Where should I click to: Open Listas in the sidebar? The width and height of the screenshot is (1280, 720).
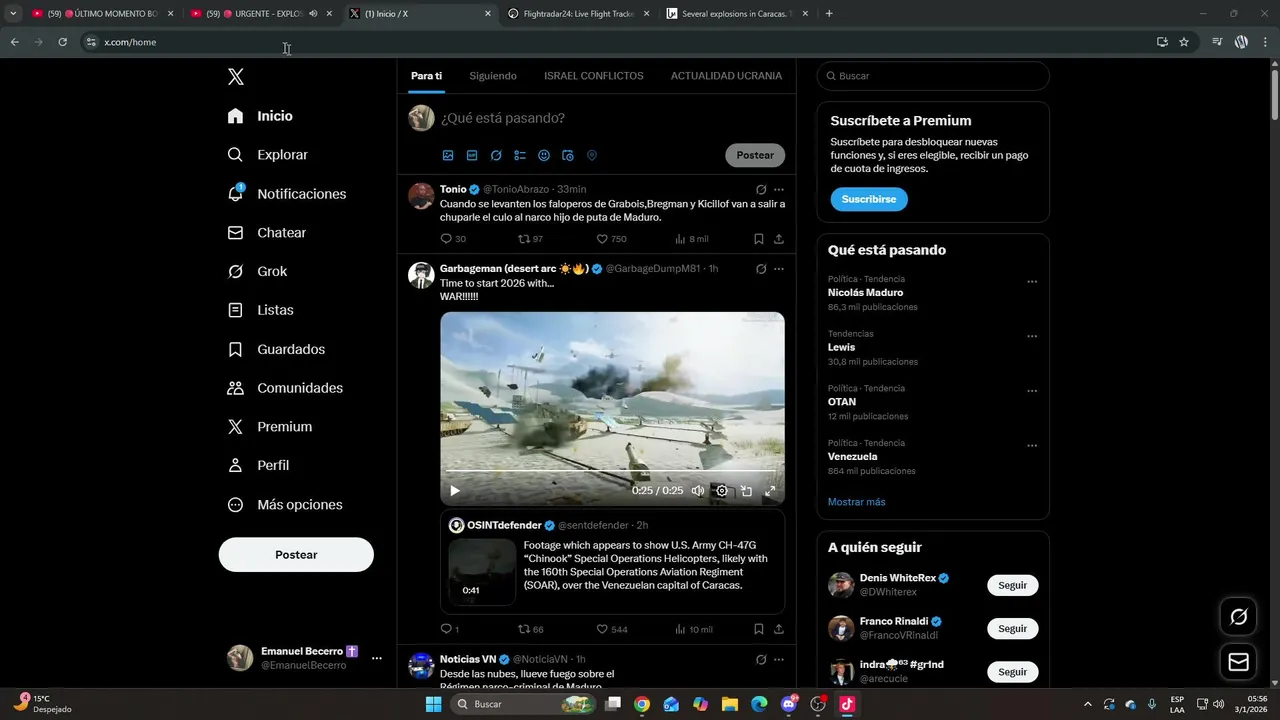click(x=260, y=310)
